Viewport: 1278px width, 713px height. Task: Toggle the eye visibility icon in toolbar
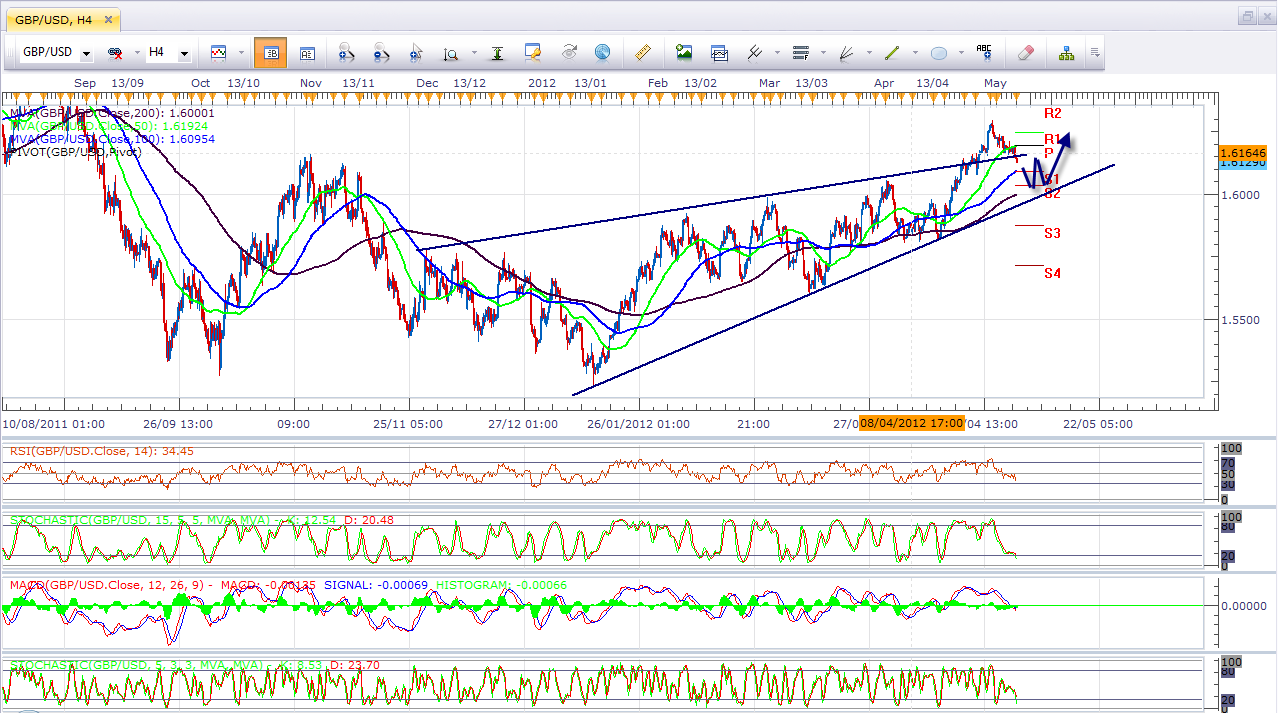click(x=569, y=52)
